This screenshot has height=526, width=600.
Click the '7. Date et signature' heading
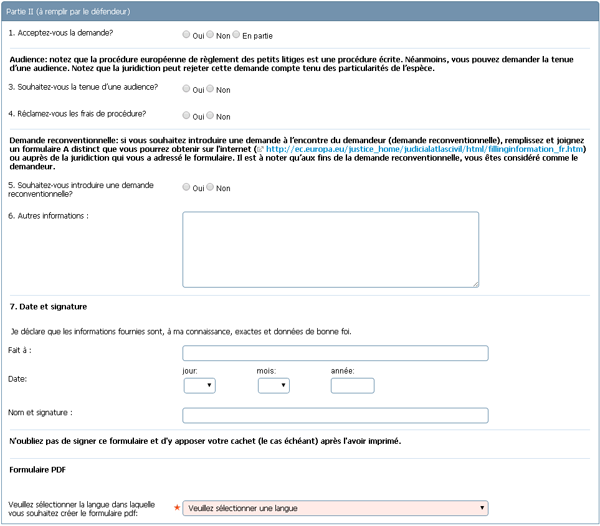coord(48,307)
